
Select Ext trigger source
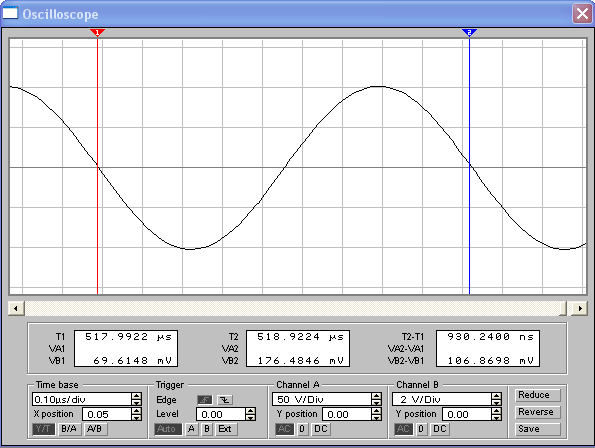click(226, 429)
